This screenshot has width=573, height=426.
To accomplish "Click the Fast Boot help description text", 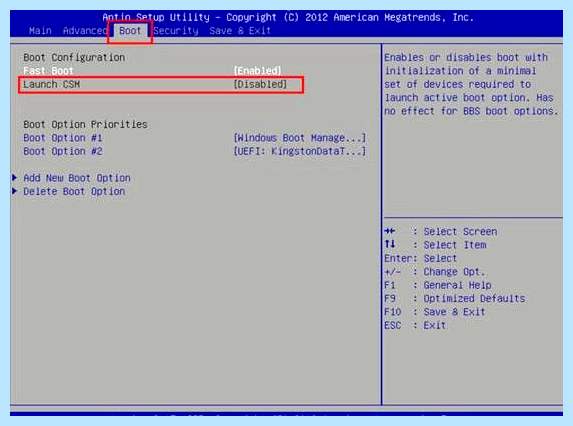I will click(471, 84).
